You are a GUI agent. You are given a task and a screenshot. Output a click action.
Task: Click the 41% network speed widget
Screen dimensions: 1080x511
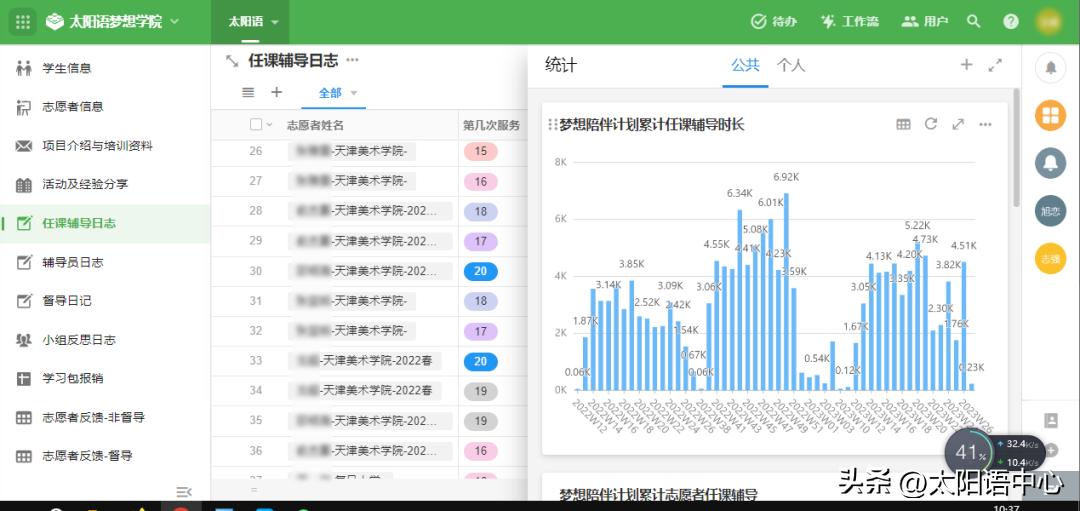(x=995, y=452)
